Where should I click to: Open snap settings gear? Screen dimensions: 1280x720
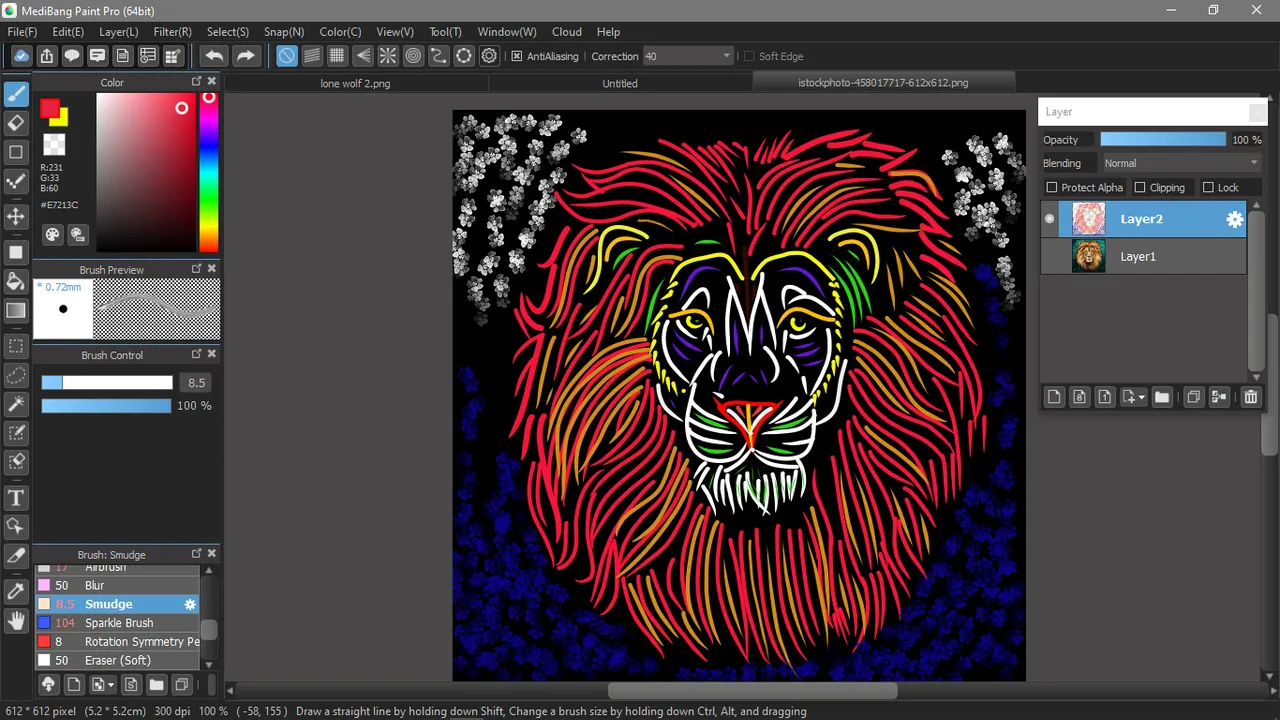(x=489, y=56)
